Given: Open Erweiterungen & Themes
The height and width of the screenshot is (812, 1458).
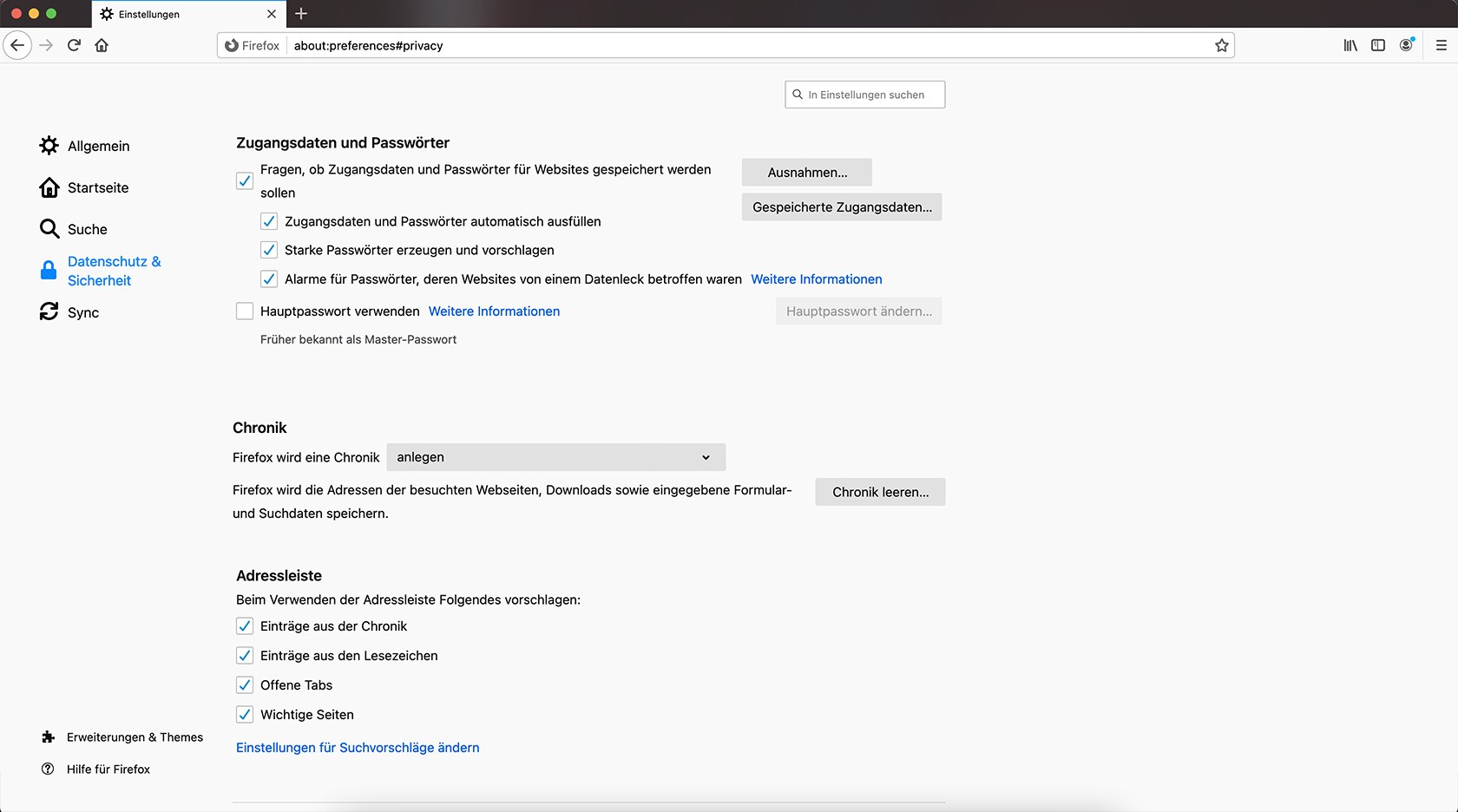Looking at the screenshot, I should tap(122, 737).
